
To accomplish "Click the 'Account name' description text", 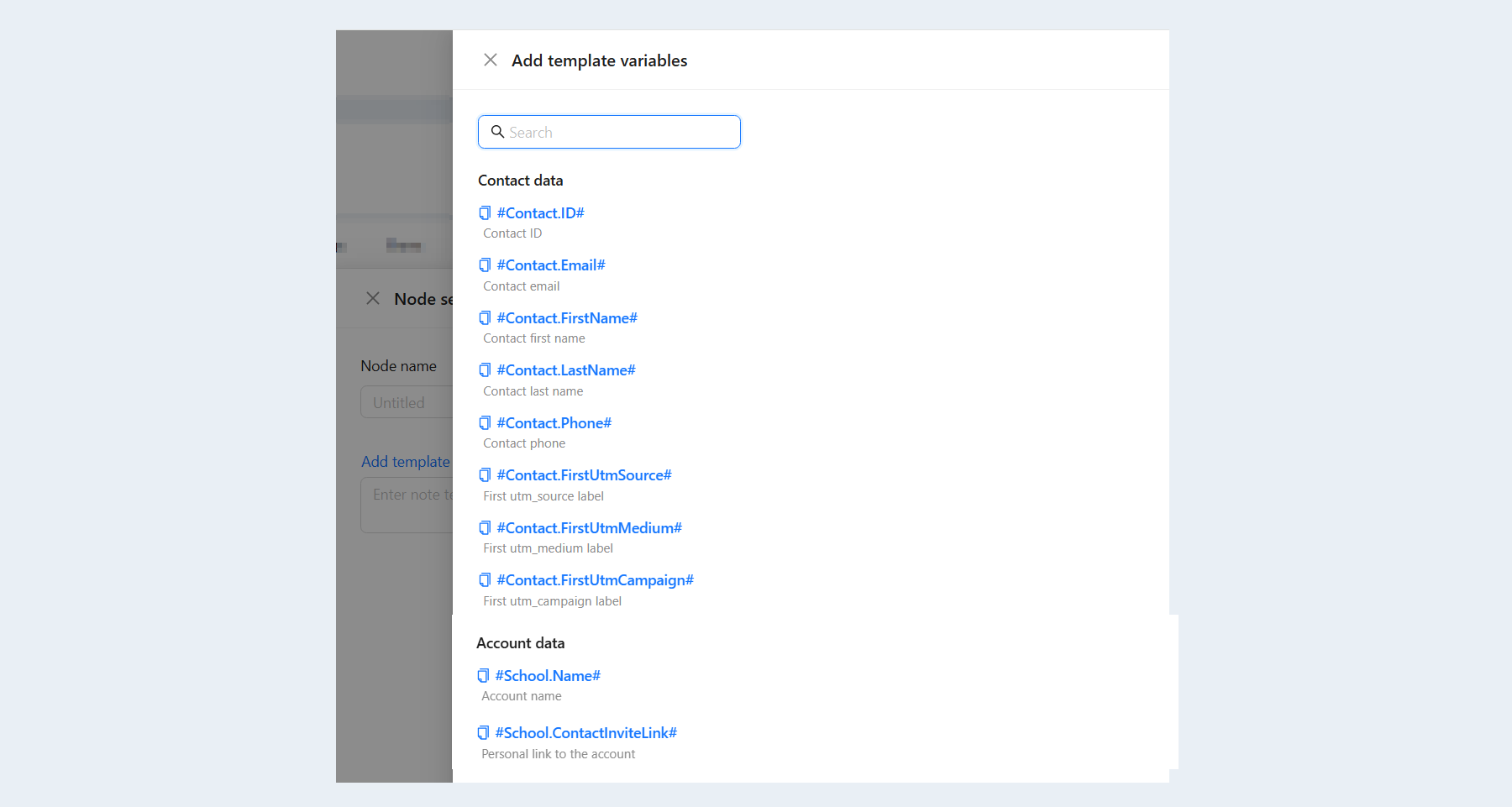I will point(522,696).
